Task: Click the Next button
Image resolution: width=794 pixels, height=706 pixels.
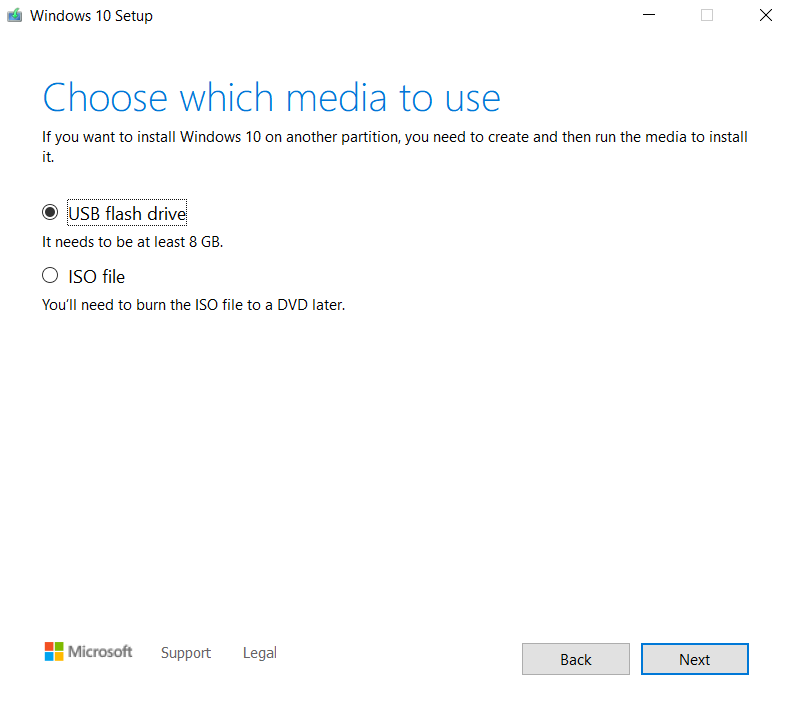Action: click(x=695, y=659)
